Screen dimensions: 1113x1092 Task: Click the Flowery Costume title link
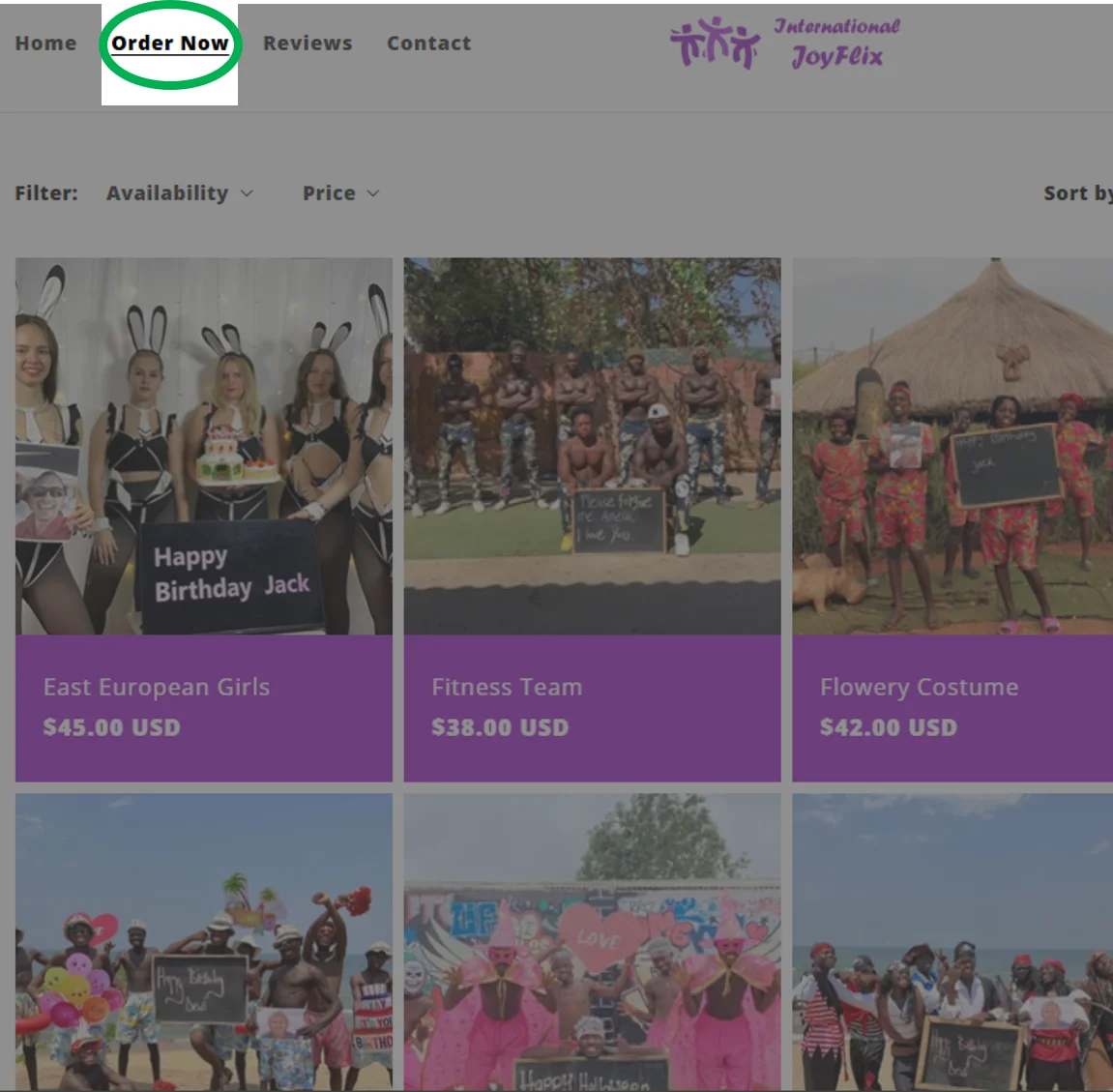pos(920,688)
